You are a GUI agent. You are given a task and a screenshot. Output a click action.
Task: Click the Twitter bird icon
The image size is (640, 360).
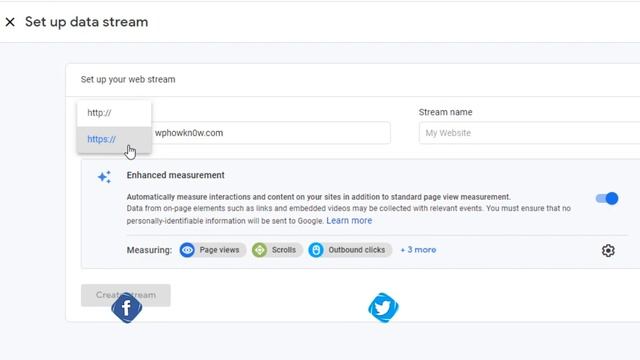383,308
